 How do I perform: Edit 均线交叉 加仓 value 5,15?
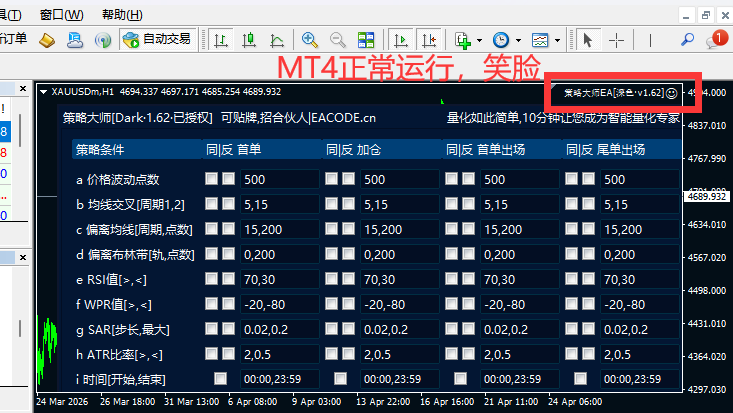[x=400, y=204]
